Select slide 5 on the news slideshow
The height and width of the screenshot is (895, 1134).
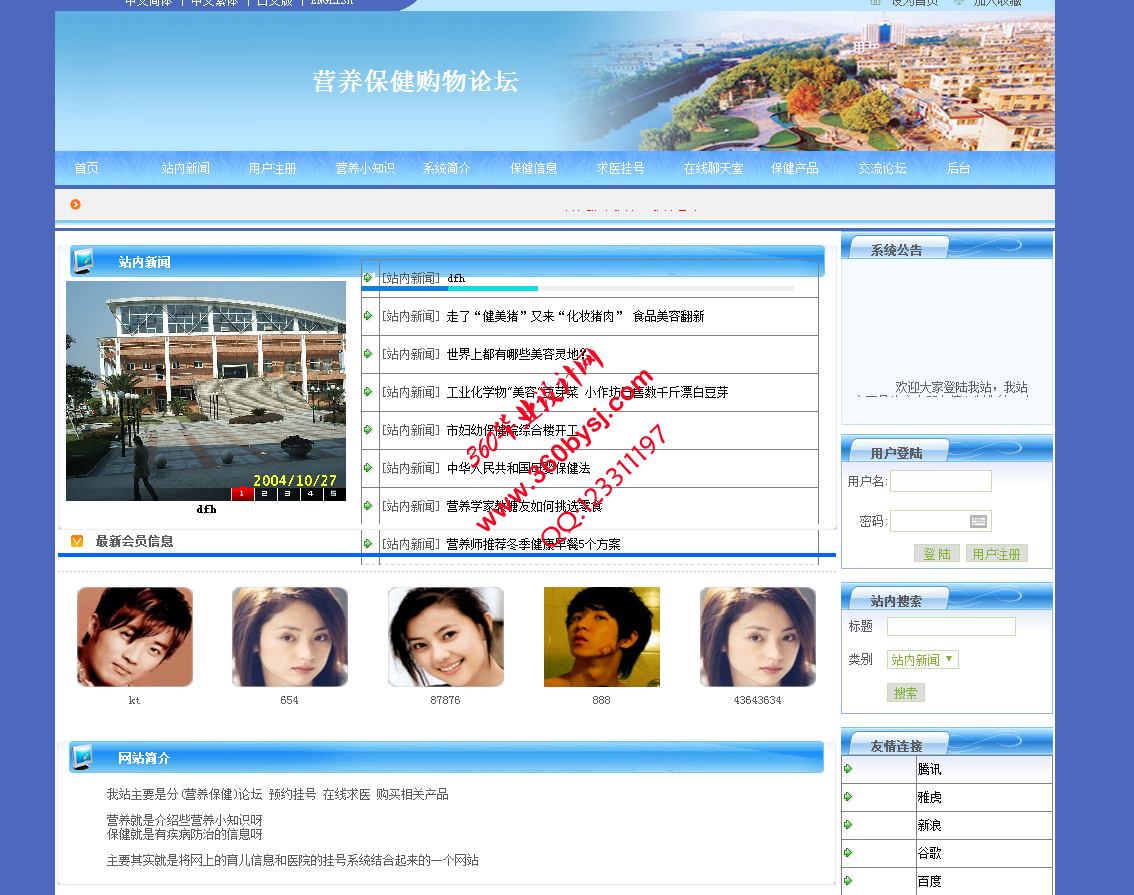click(x=334, y=494)
